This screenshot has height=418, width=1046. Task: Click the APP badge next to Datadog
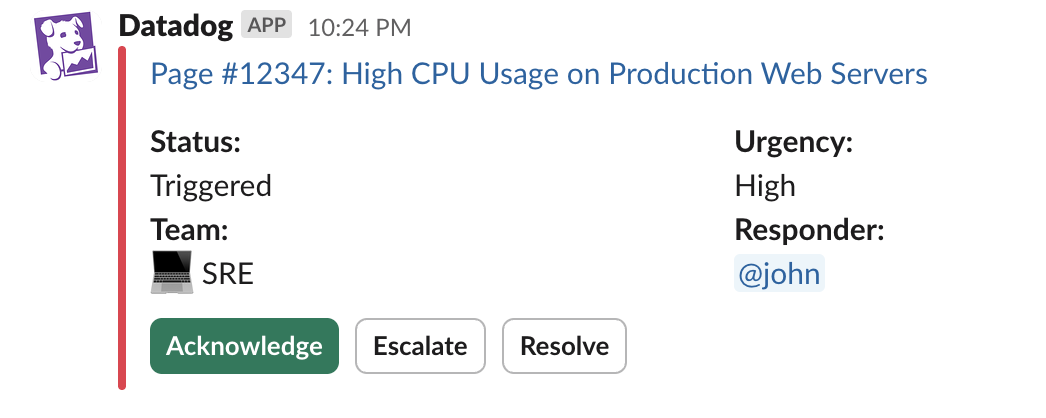266,26
